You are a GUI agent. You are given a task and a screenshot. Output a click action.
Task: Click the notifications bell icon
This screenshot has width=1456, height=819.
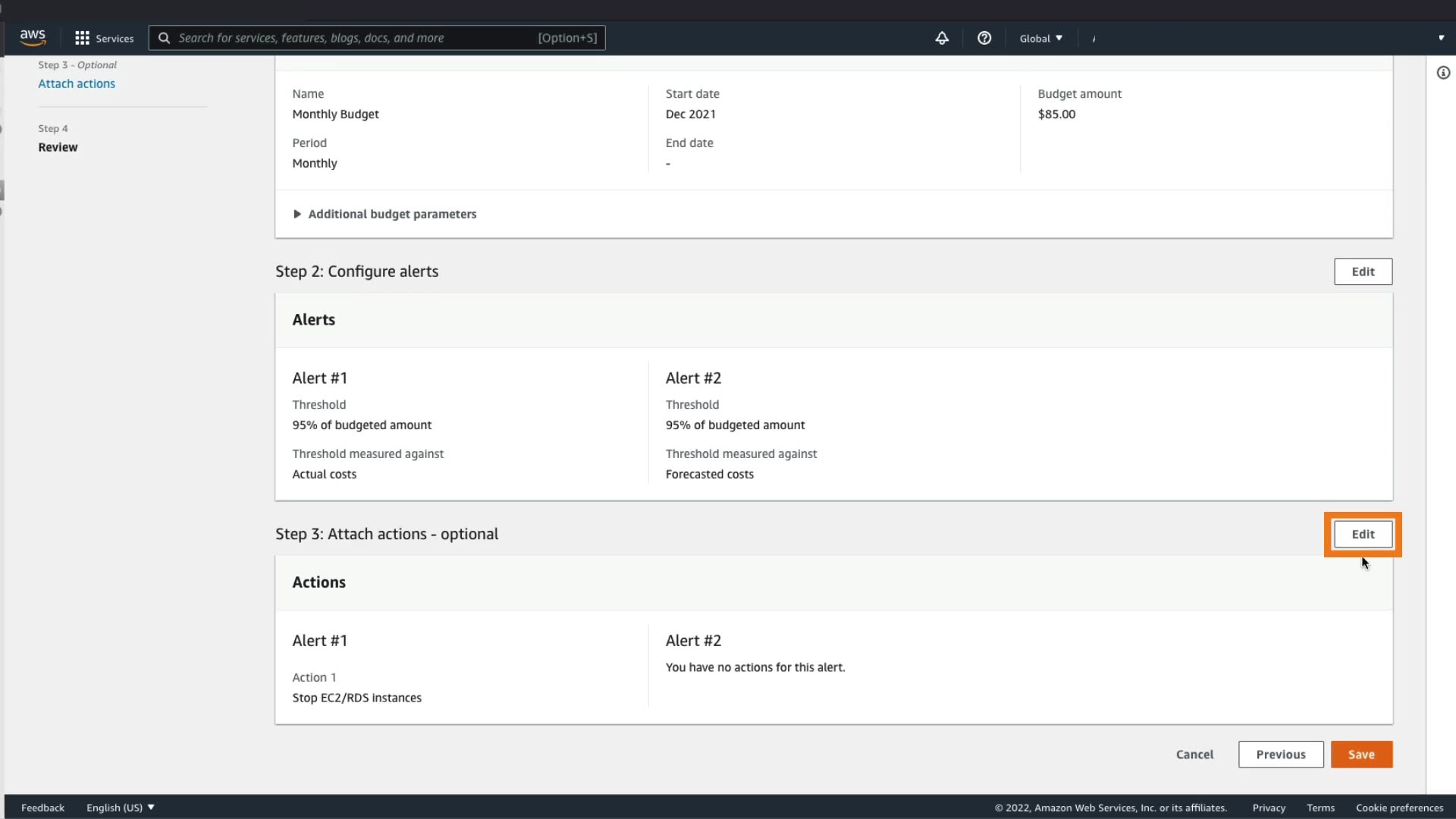click(942, 38)
